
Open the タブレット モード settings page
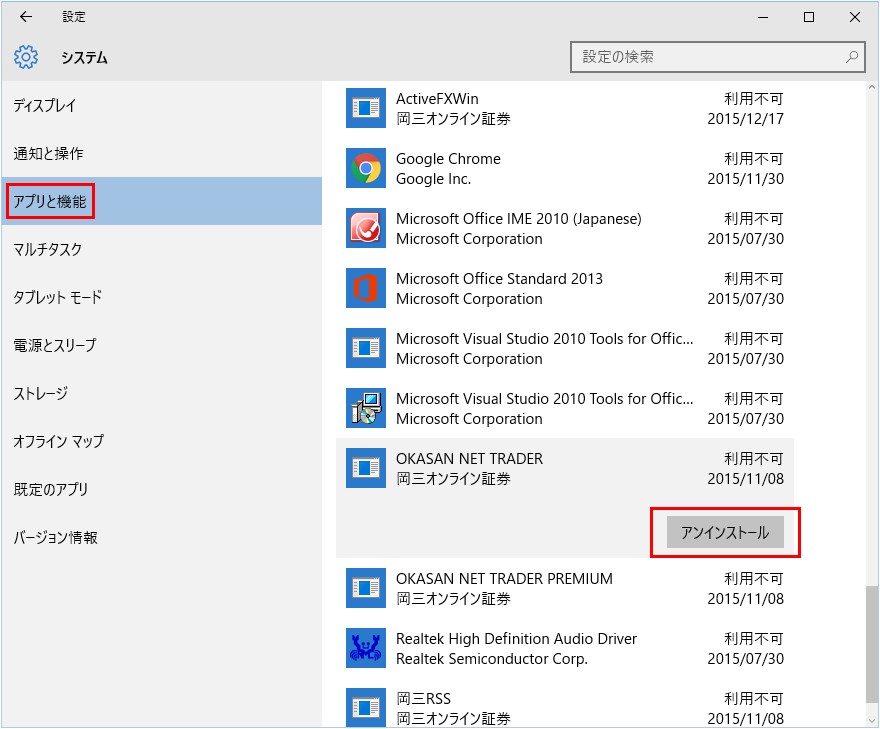point(162,297)
